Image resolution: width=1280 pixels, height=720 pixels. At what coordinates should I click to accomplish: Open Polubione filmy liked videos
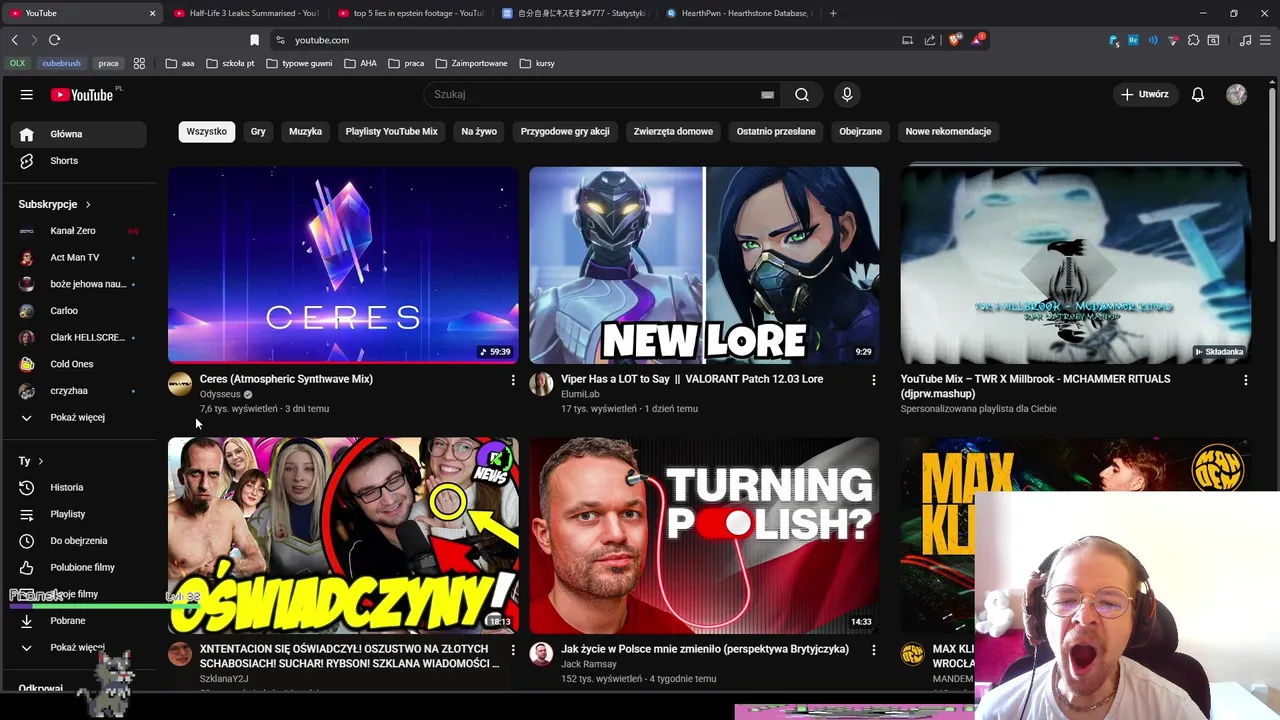[x=78, y=568]
